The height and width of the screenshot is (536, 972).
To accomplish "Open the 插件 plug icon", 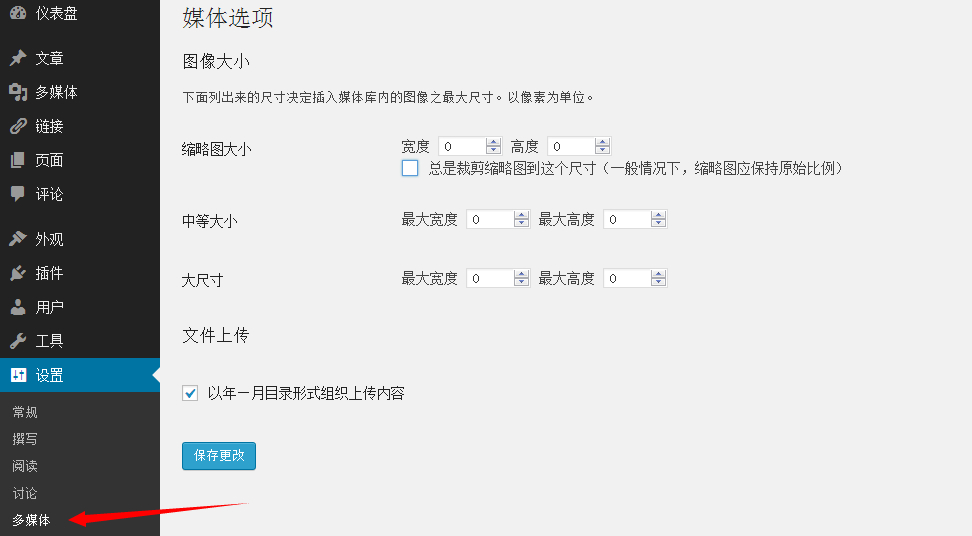I will [18, 273].
